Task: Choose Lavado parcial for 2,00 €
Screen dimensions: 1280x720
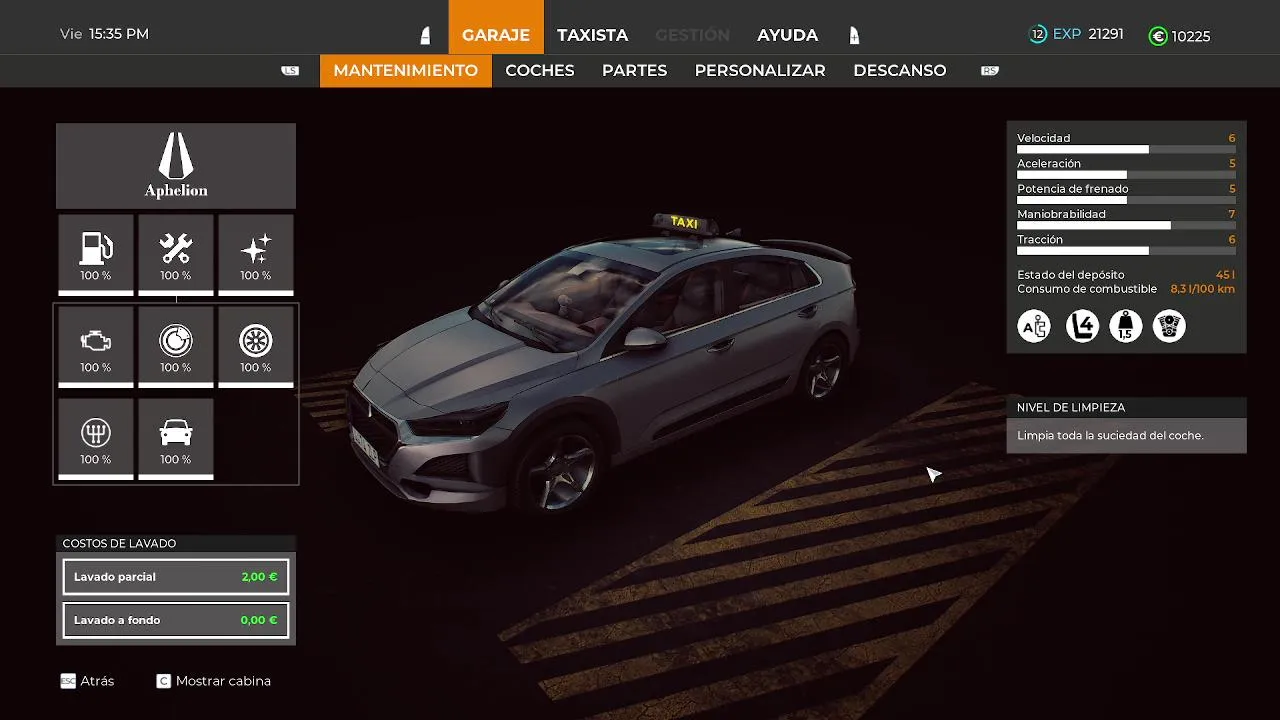Action: click(x=176, y=577)
